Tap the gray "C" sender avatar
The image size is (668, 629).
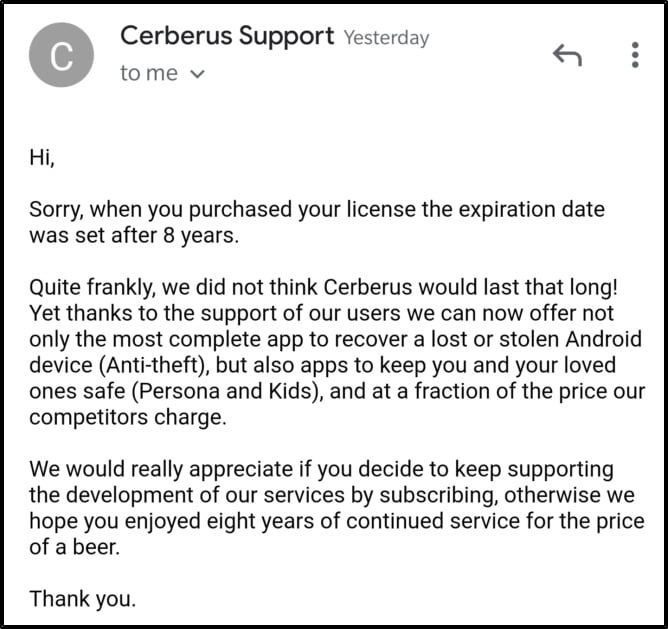coord(61,55)
